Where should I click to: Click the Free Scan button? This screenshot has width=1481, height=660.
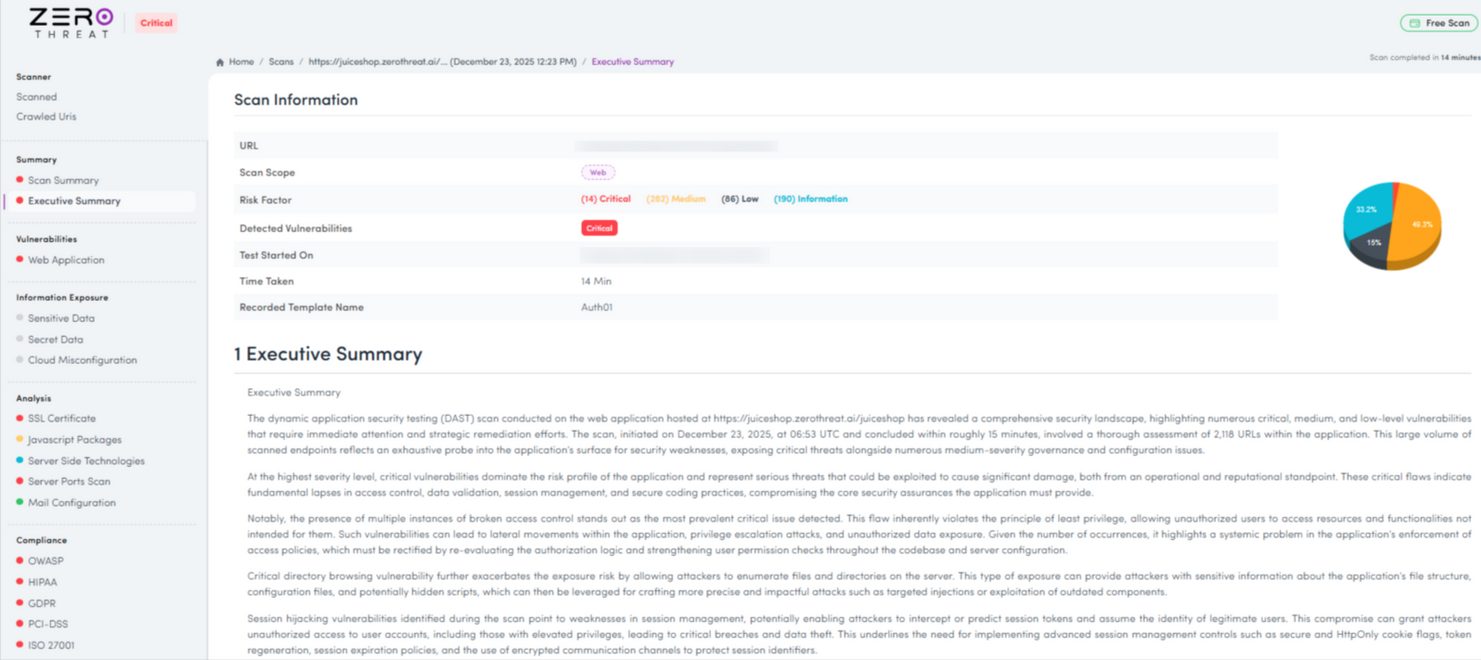tap(1439, 23)
